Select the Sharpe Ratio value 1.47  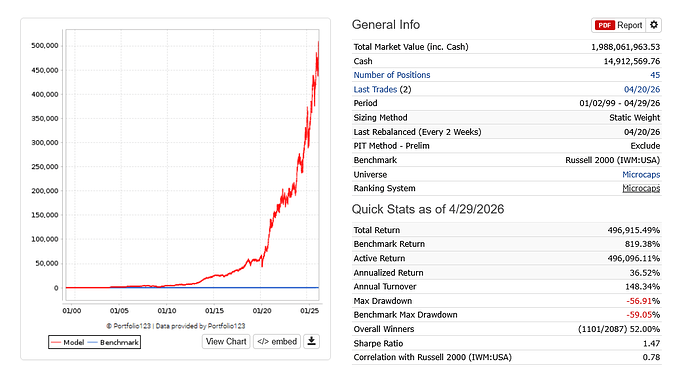click(x=651, y=343)
